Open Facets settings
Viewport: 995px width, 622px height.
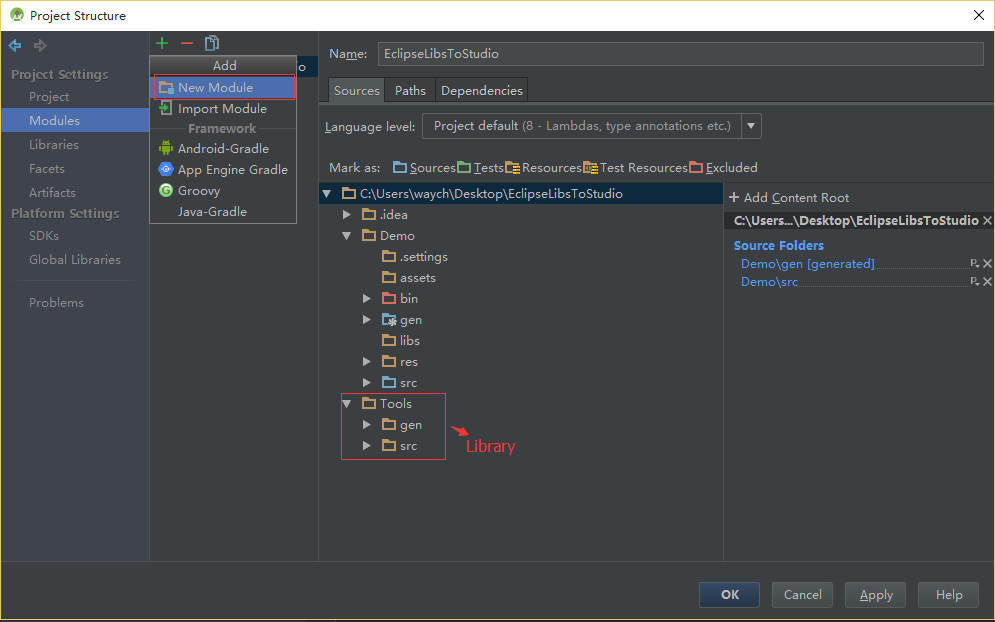coord(47,169)
